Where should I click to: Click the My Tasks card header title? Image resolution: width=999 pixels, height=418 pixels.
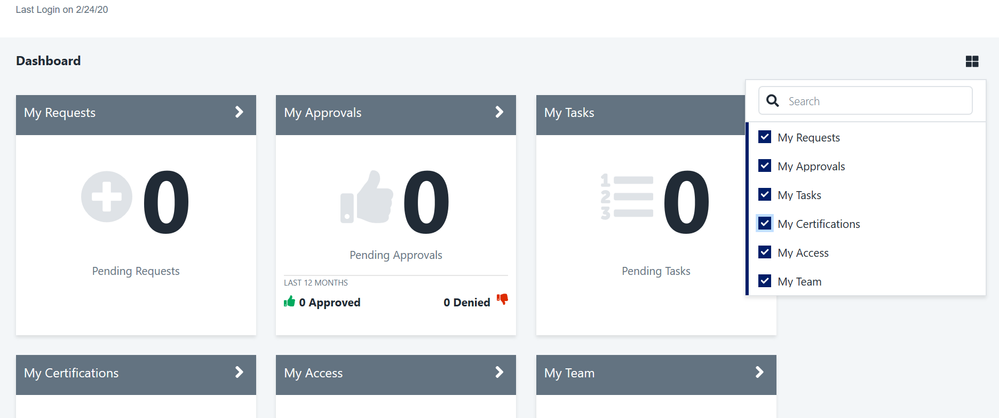click(x=569, y=113)
